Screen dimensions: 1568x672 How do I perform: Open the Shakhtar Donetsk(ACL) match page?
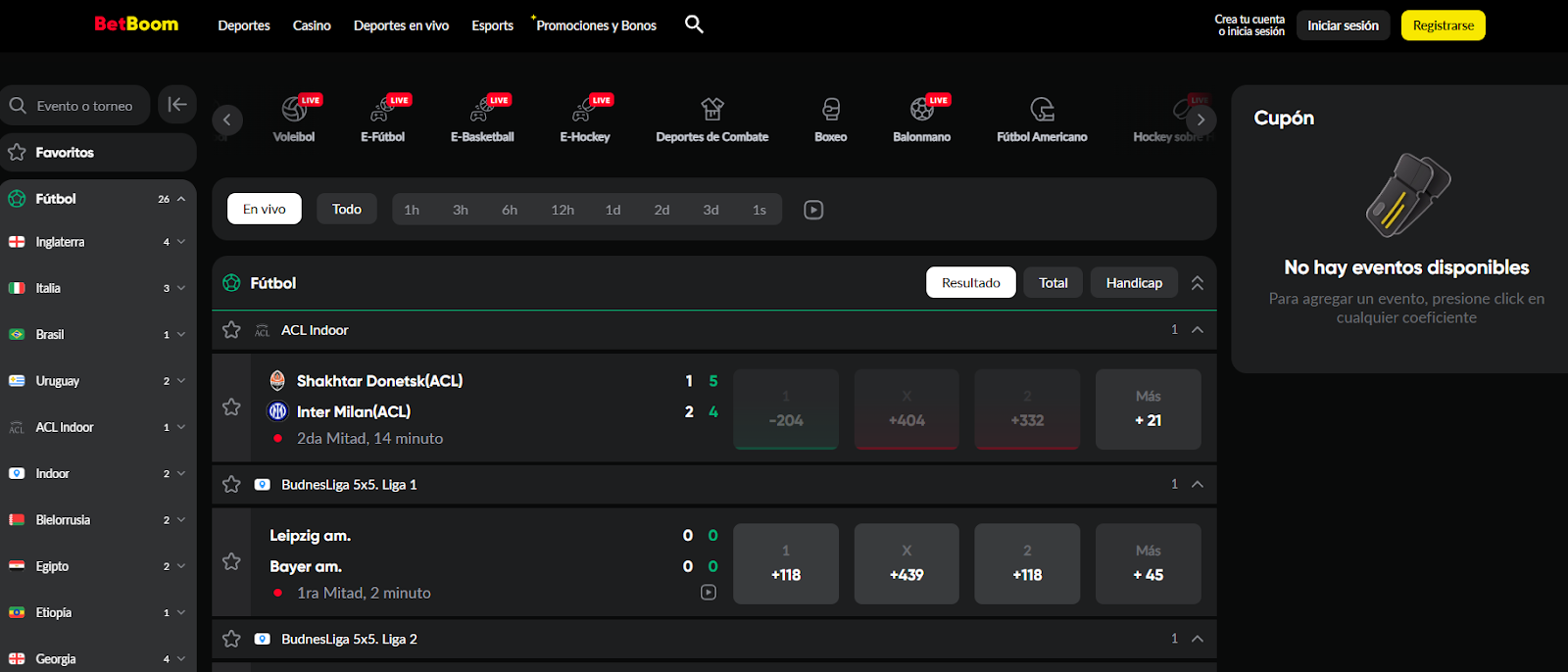[x=379, y=381]
